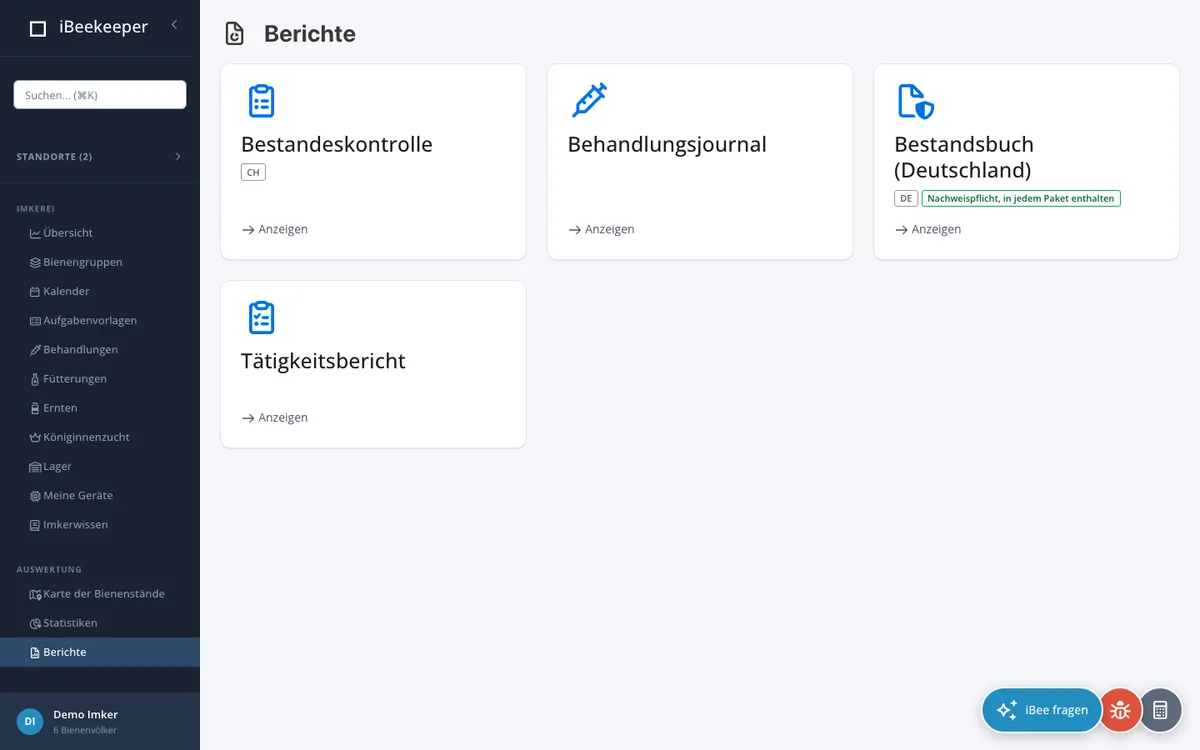Click Anzeigen on the Tätigkeitsbericht card
Image resolution: width=1200 pixels, height=750 pixels.
[x=275, y=417]
